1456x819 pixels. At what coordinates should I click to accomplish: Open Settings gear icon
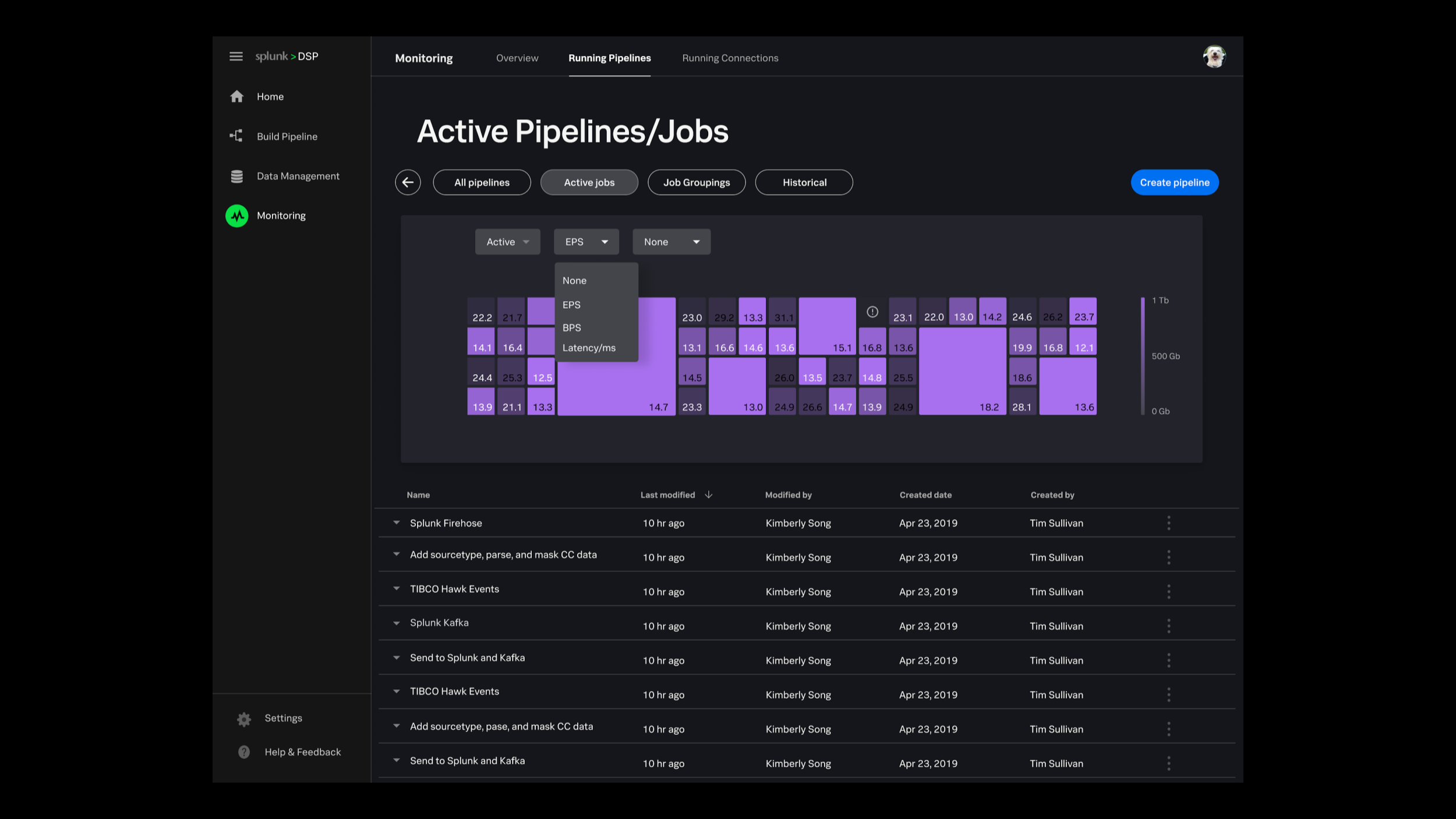244,719
